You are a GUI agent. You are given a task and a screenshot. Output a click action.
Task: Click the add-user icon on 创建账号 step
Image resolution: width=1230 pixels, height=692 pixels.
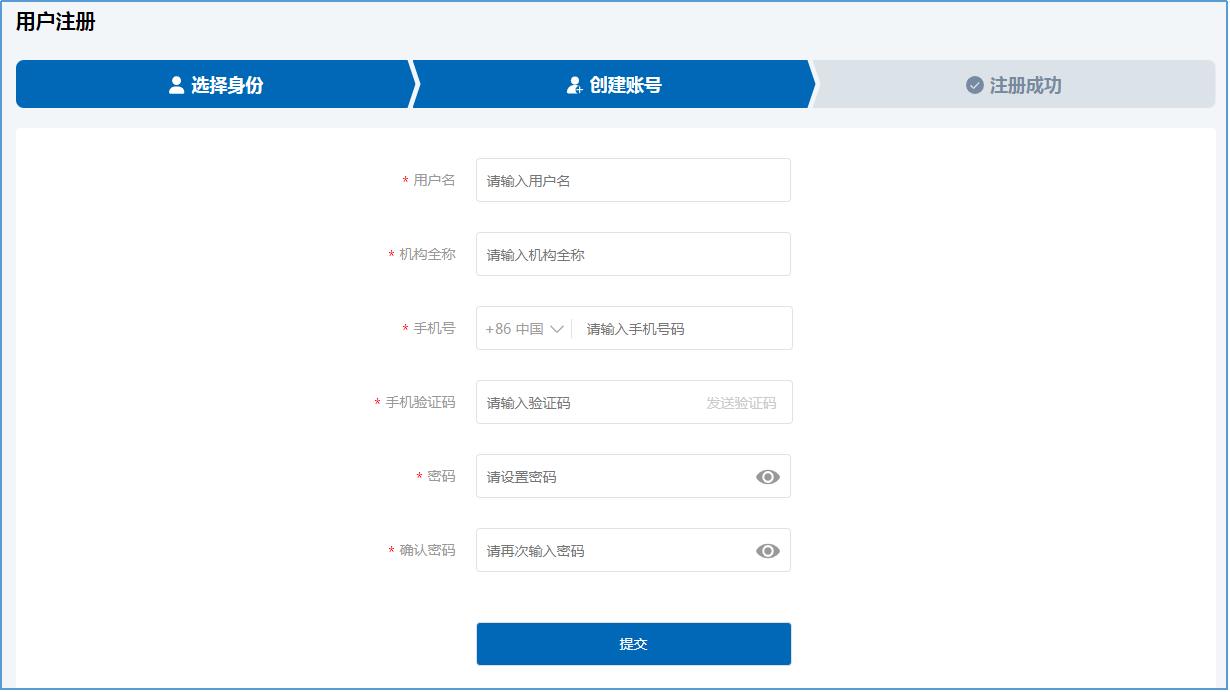click(575, 84)
